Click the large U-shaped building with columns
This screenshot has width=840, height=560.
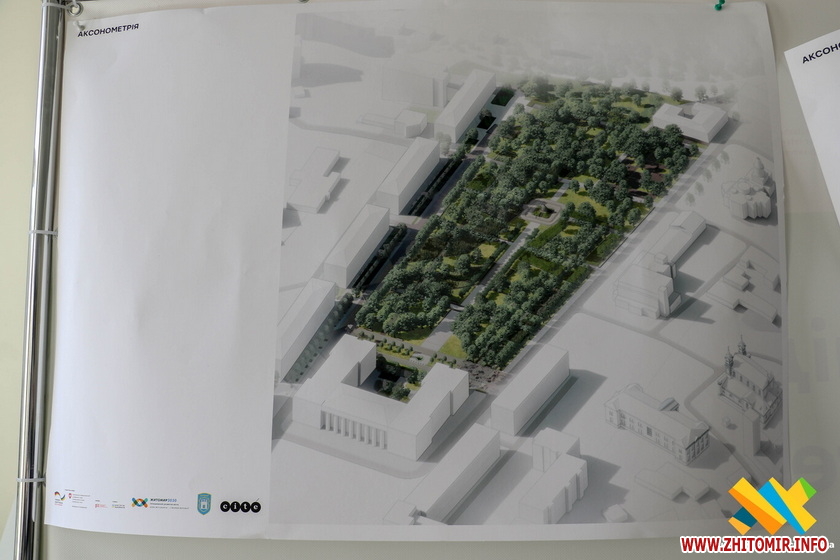click(x=375, y=400)
